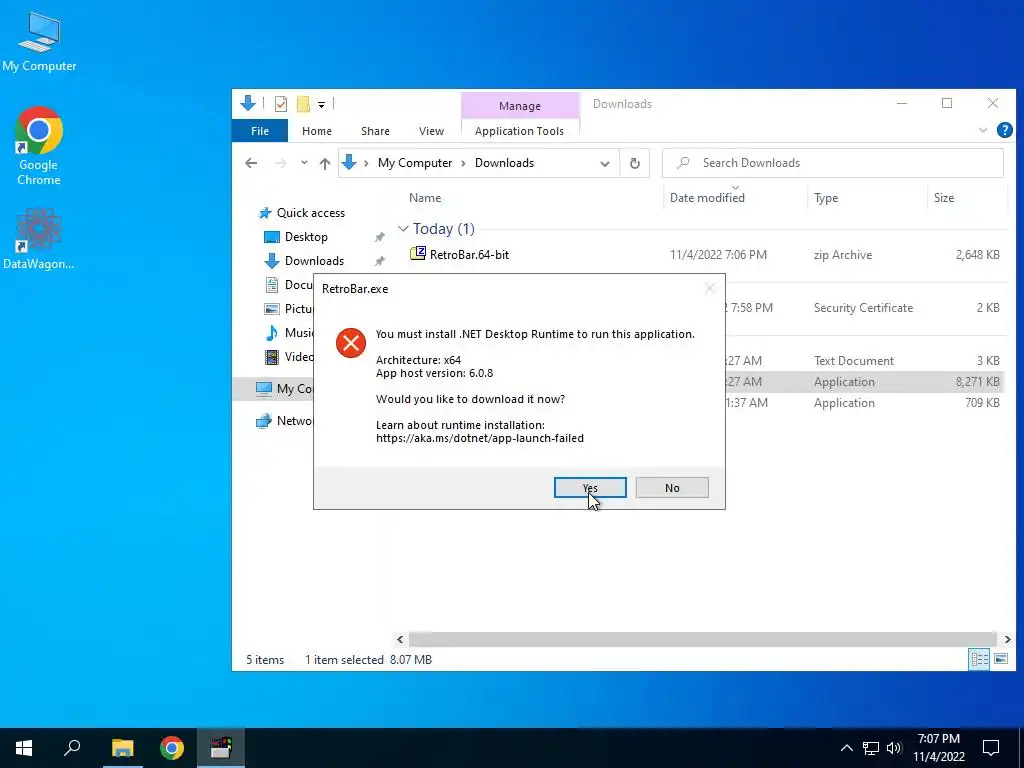Switch to the Home ribbon tab

pos(317,131)
